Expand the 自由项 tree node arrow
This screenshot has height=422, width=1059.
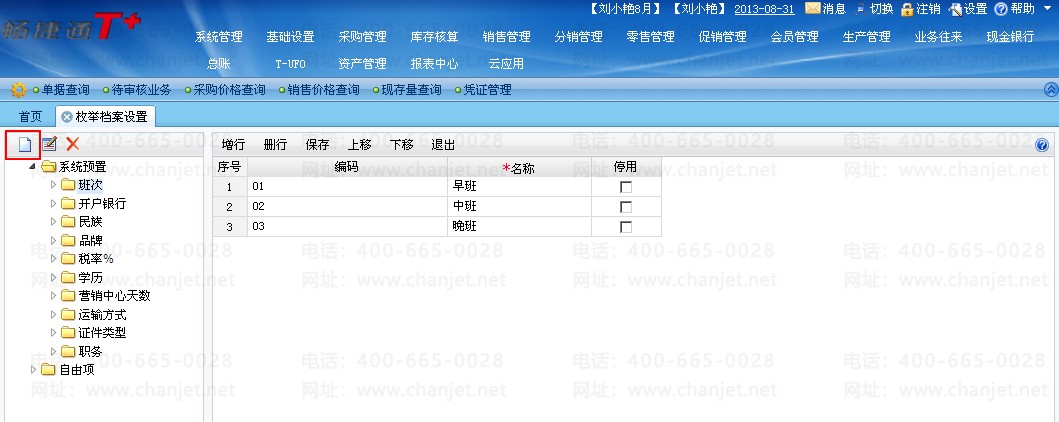34,370
